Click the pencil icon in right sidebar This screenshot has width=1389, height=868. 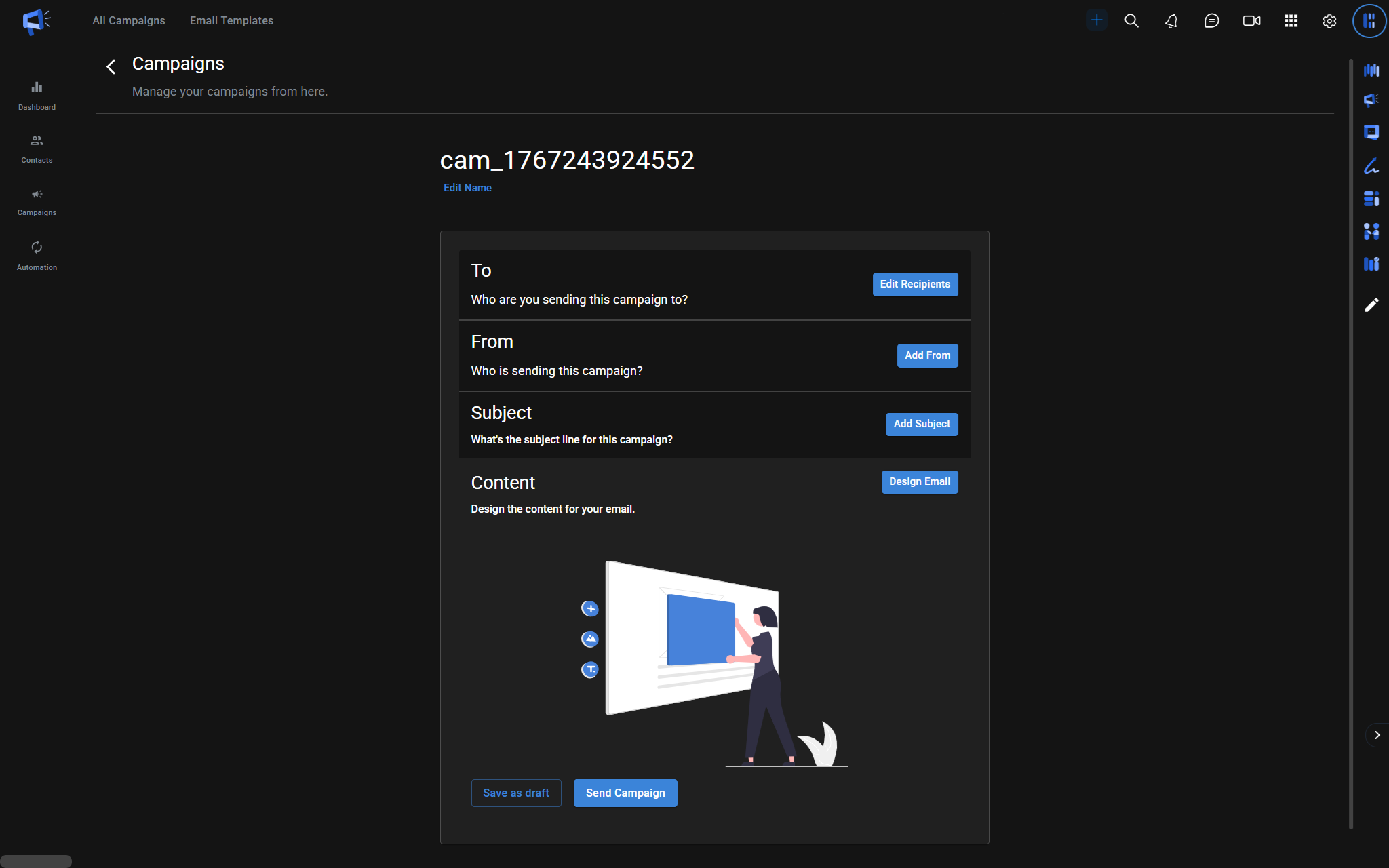pyautogui.click(x=1371, y=305)
